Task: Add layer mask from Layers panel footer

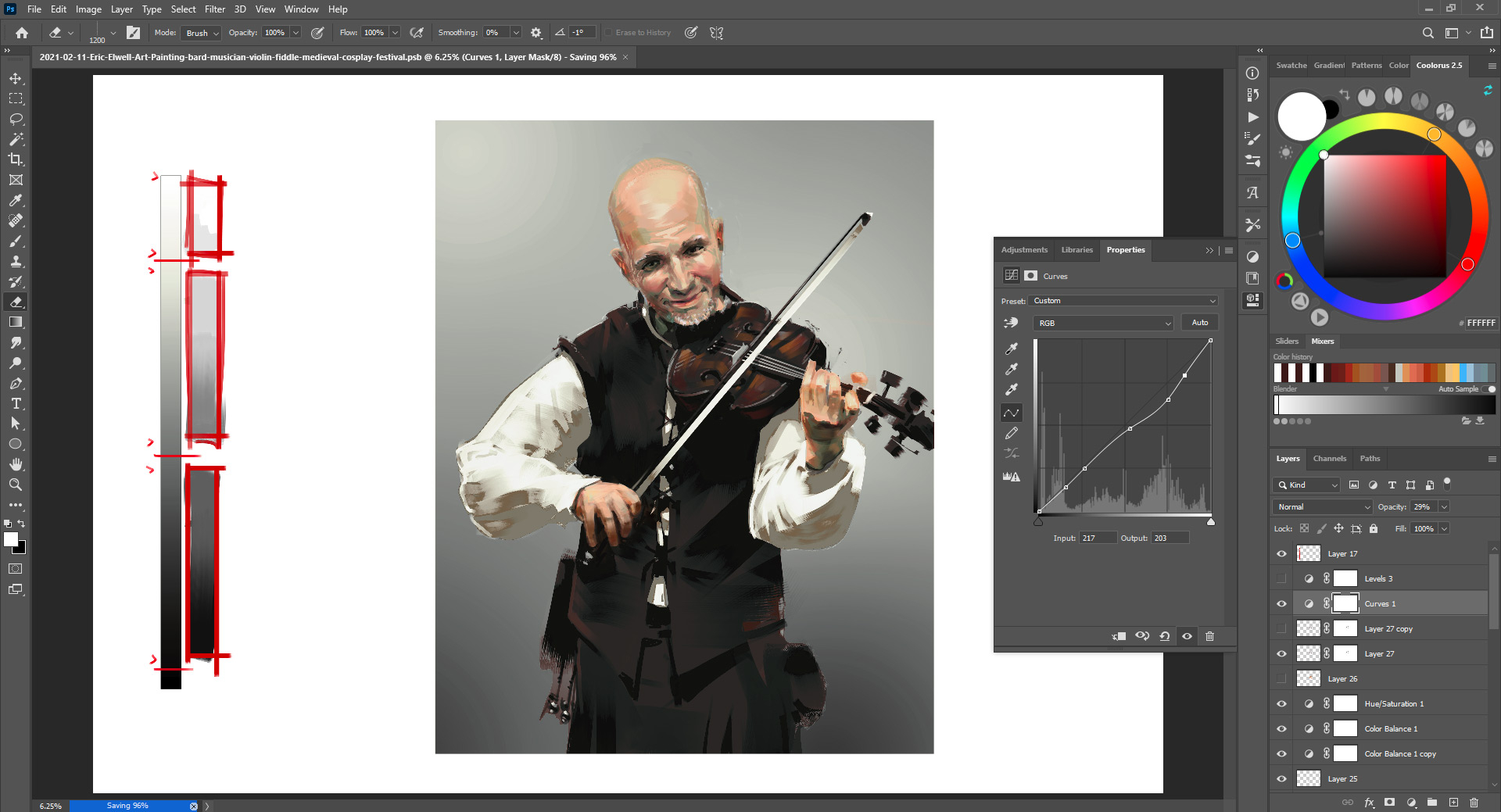Action: point(1389,802)
